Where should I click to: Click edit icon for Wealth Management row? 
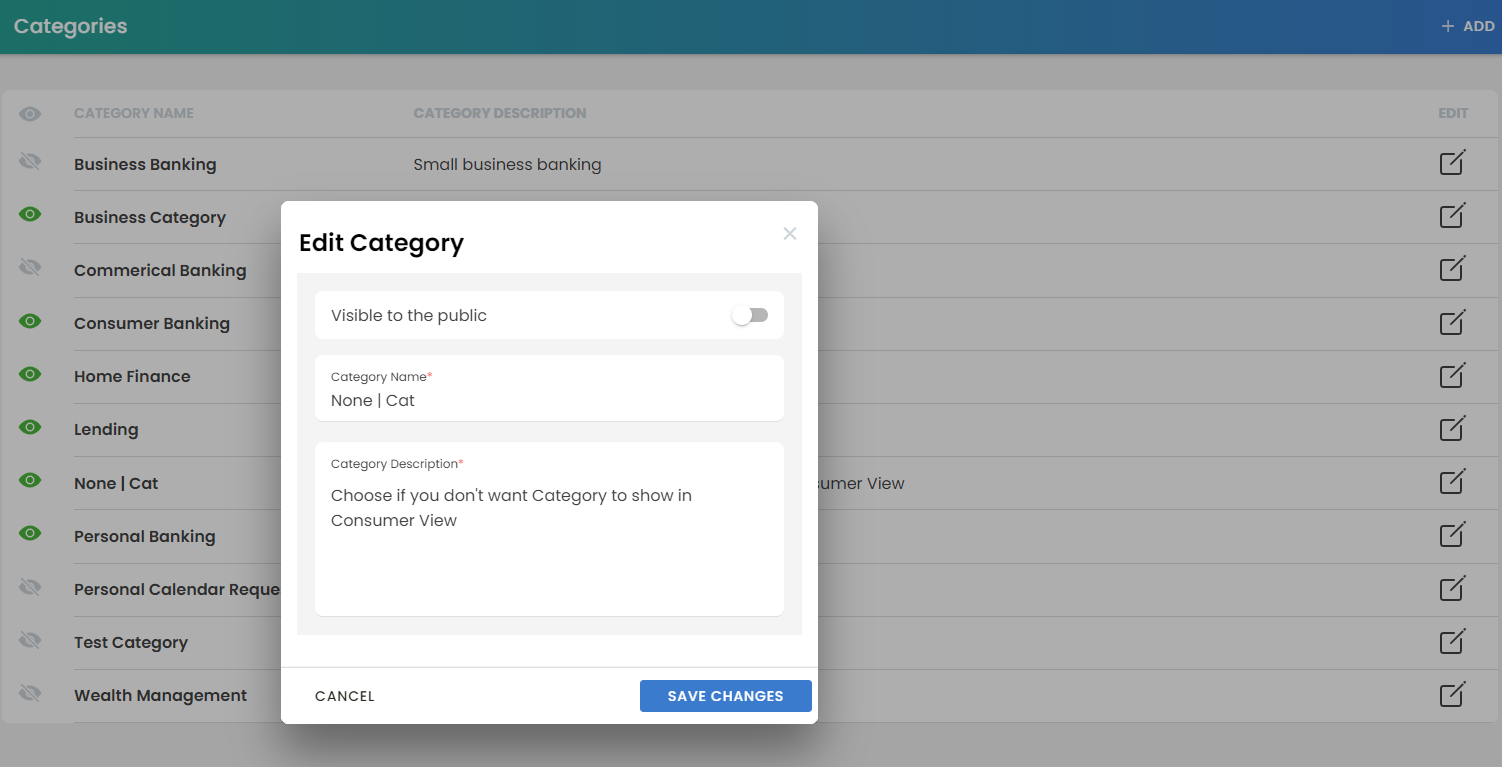(x=1452, y=694)
